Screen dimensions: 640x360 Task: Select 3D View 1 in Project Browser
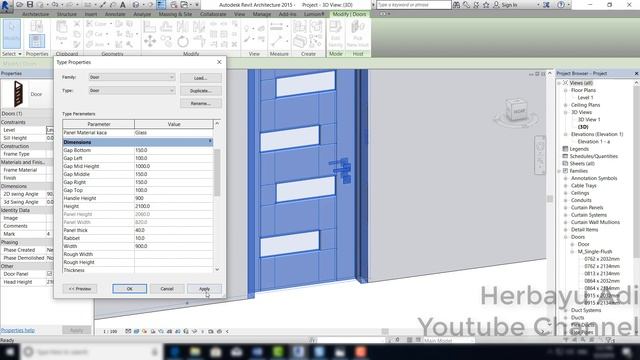(x=589, y=120)
